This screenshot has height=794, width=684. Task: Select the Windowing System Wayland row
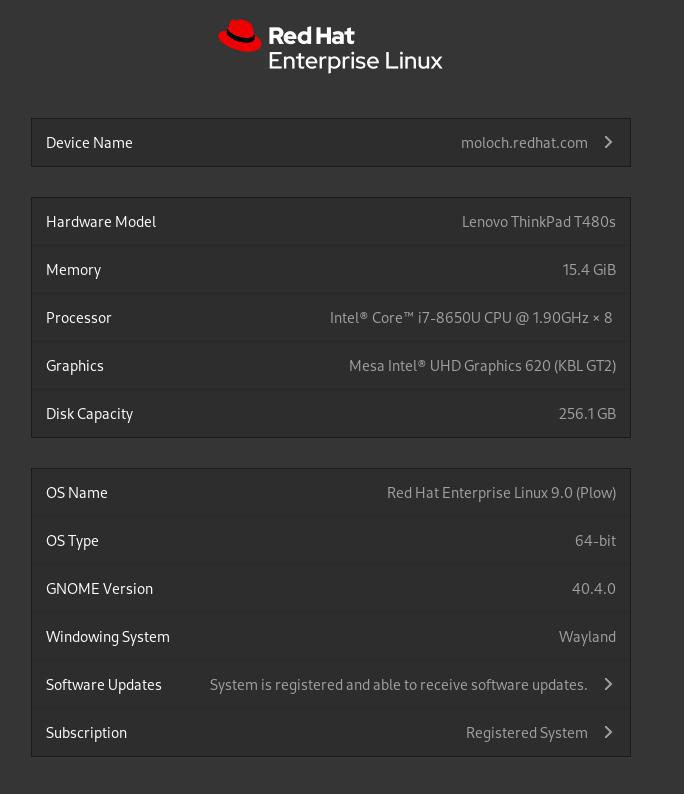[x=330, y=637]
